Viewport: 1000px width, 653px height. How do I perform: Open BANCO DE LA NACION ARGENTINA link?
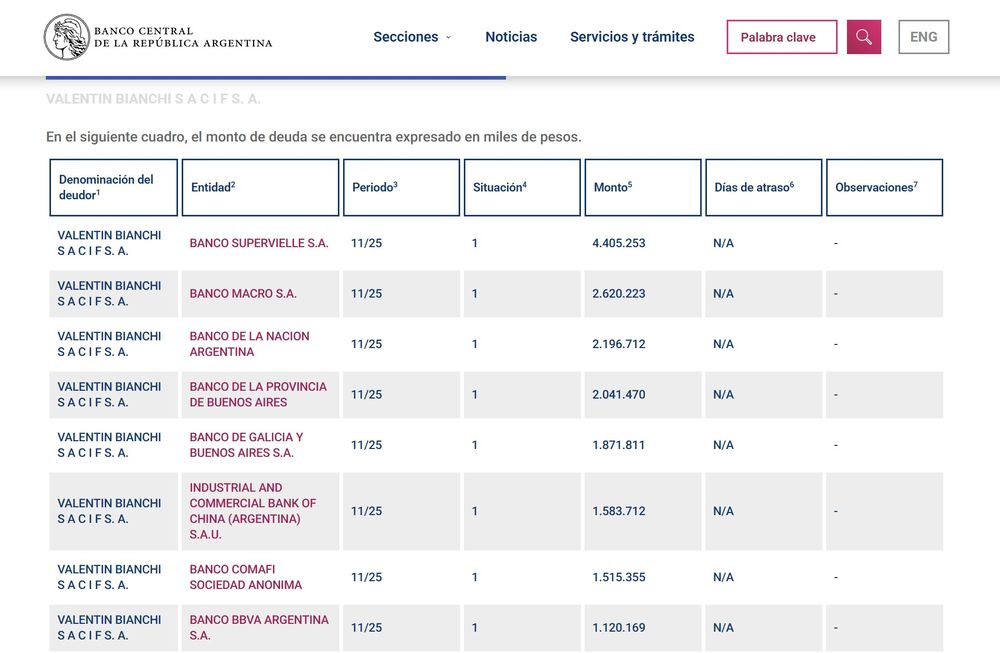tap(249, 344)
